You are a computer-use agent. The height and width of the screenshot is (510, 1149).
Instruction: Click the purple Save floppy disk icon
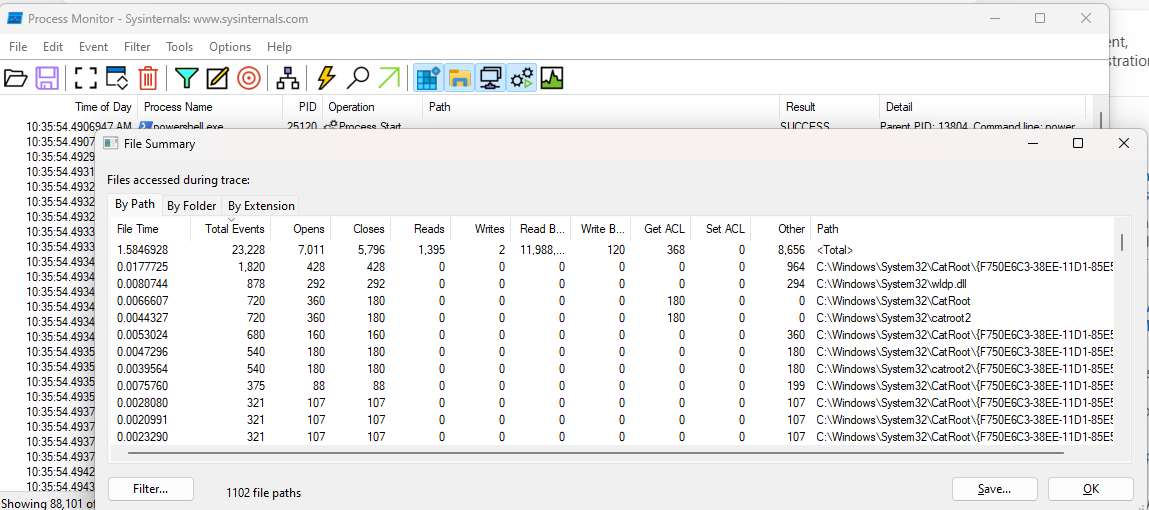point(47,78)
